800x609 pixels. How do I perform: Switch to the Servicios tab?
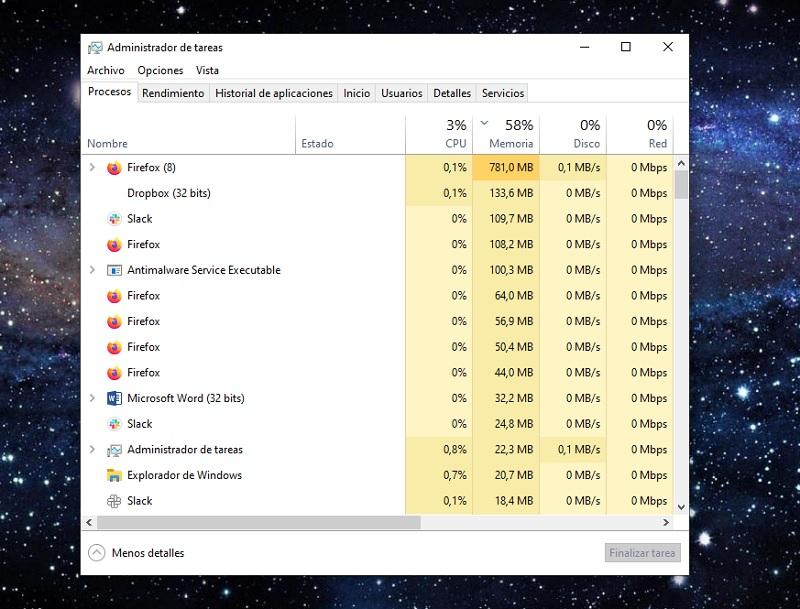pyautogui.click(x=503, y=93)
